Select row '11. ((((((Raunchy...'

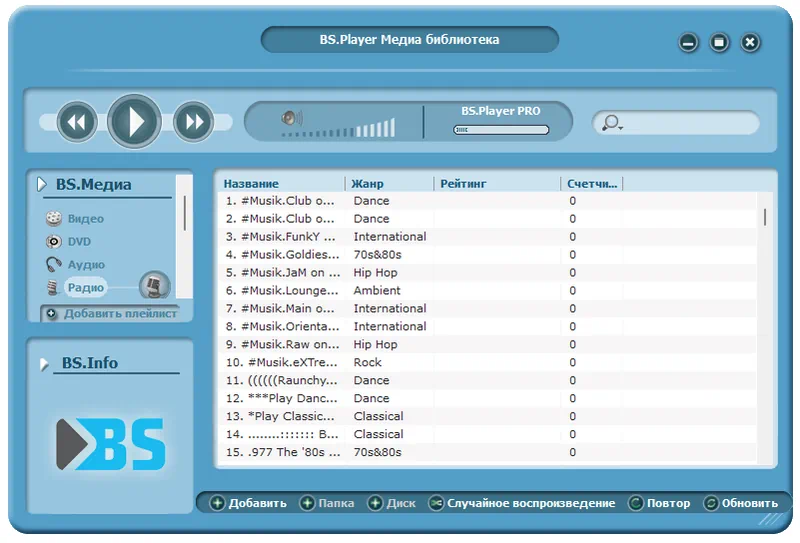(x=487, y=380)
